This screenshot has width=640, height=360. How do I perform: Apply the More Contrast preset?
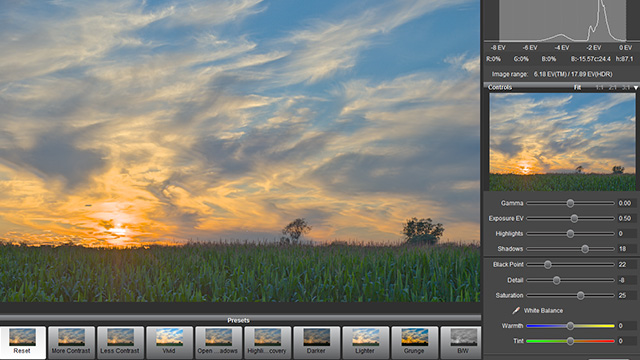(x=71, y=342)
